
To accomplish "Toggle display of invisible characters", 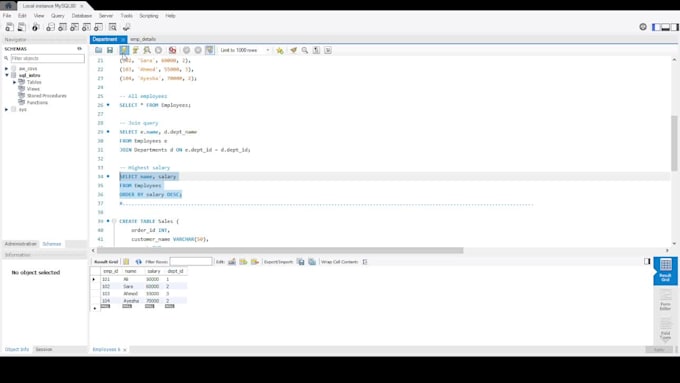I will [317, 50].
